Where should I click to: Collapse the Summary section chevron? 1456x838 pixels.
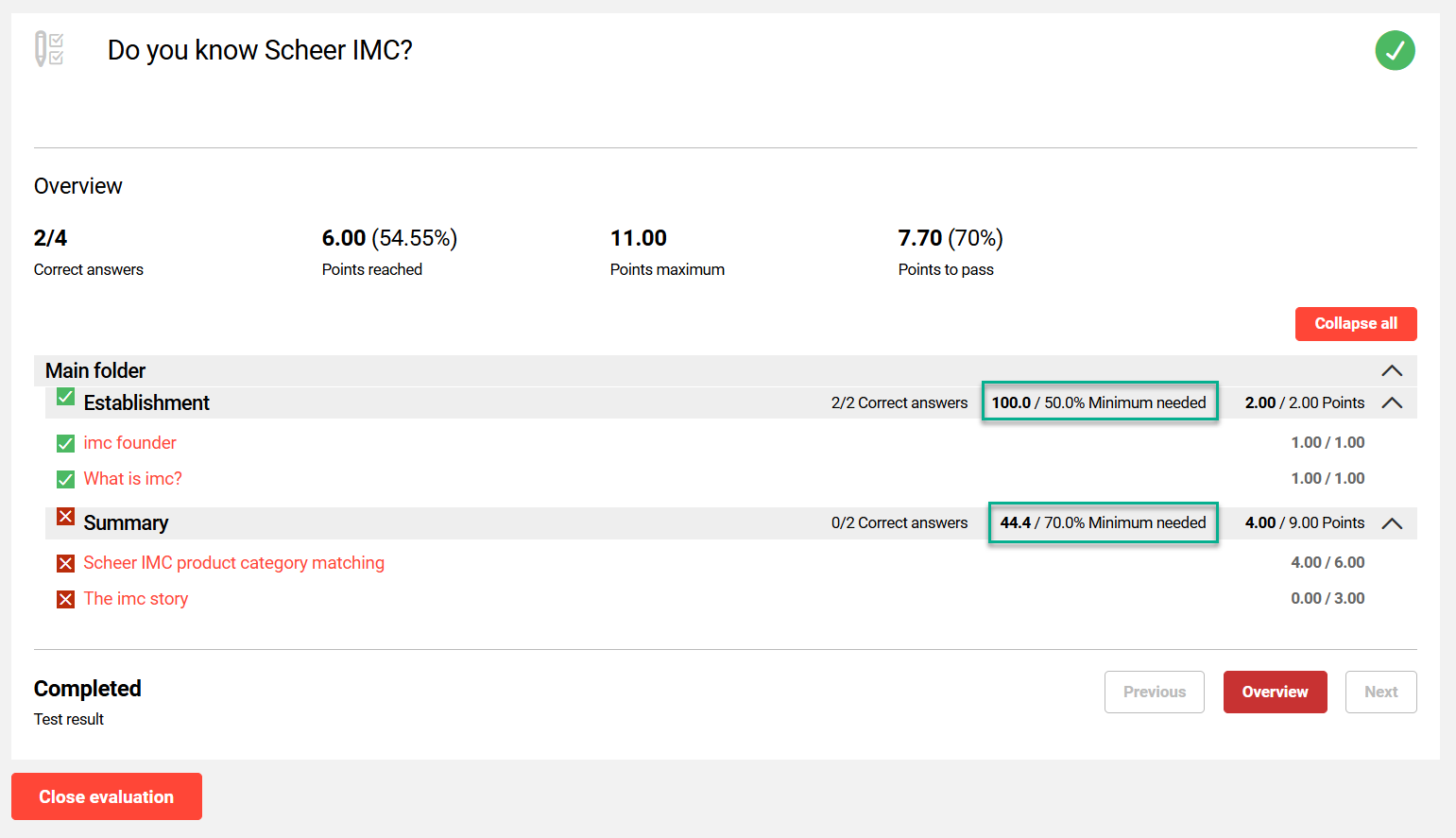[1392, 522]
